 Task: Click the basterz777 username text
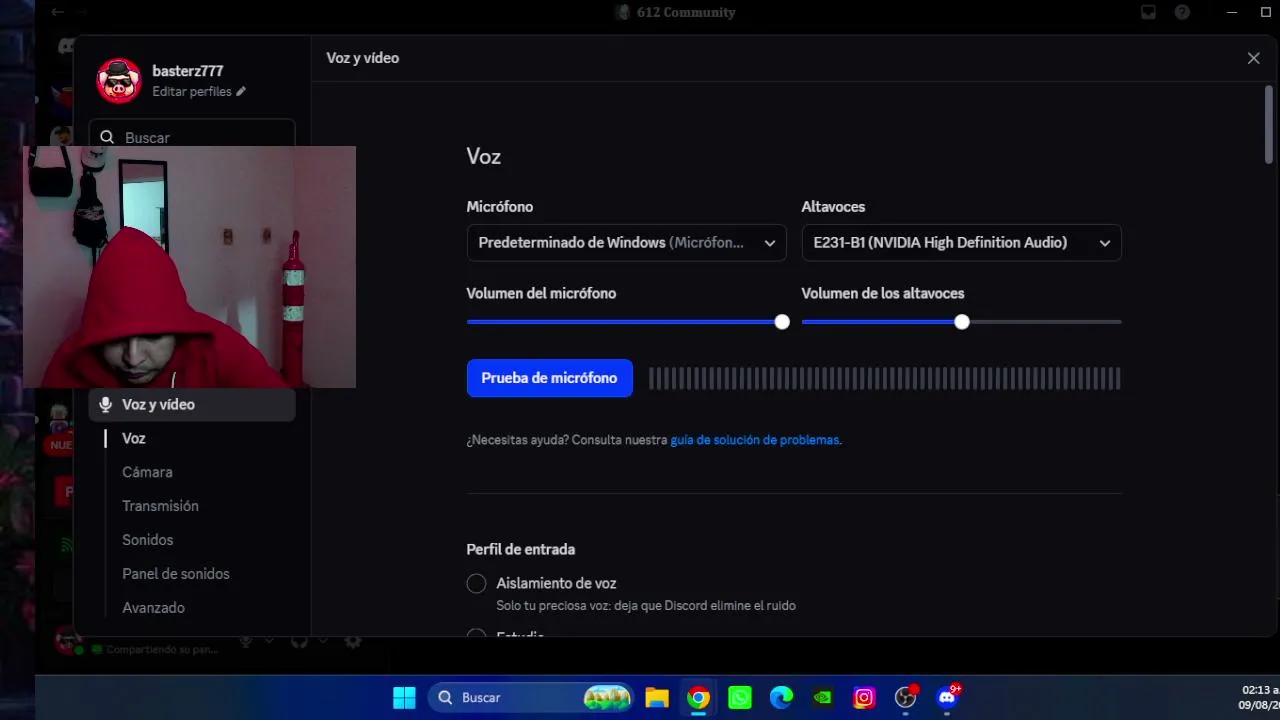tap(188, 71)
